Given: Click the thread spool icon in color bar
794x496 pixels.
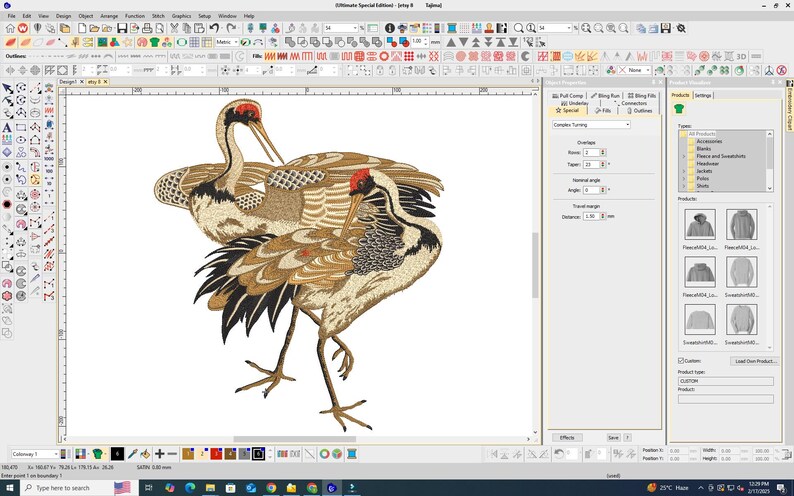Looking at the screenshot, I should (x=352, y=454).
